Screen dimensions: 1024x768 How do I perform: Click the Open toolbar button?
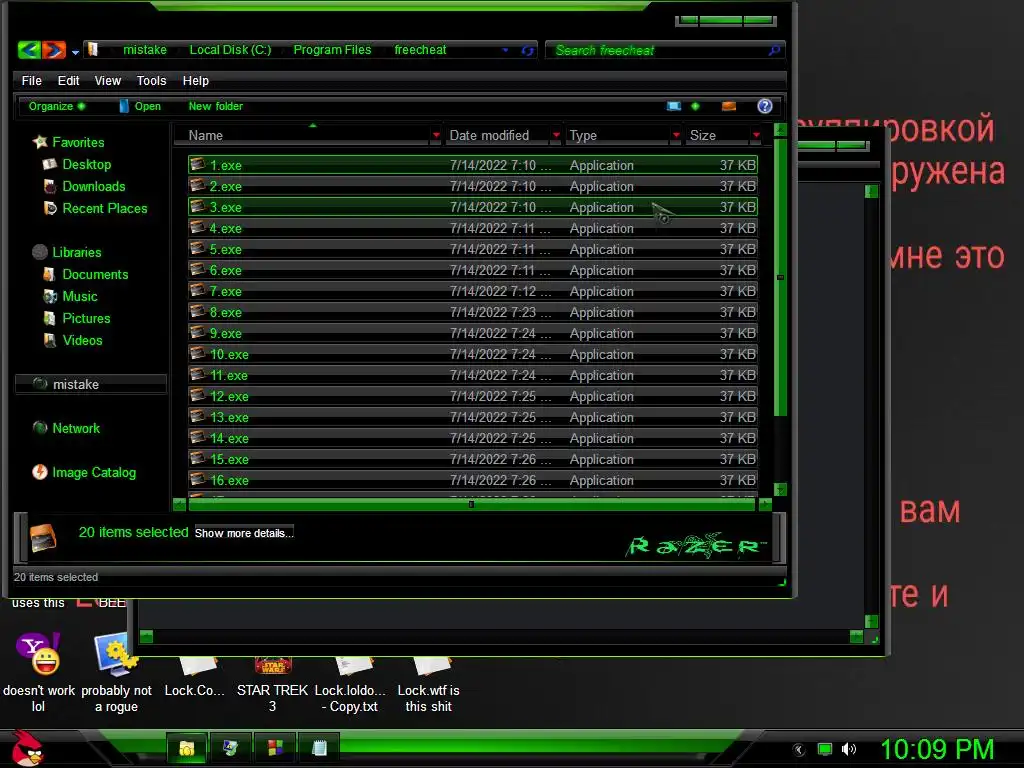point(140,106)
